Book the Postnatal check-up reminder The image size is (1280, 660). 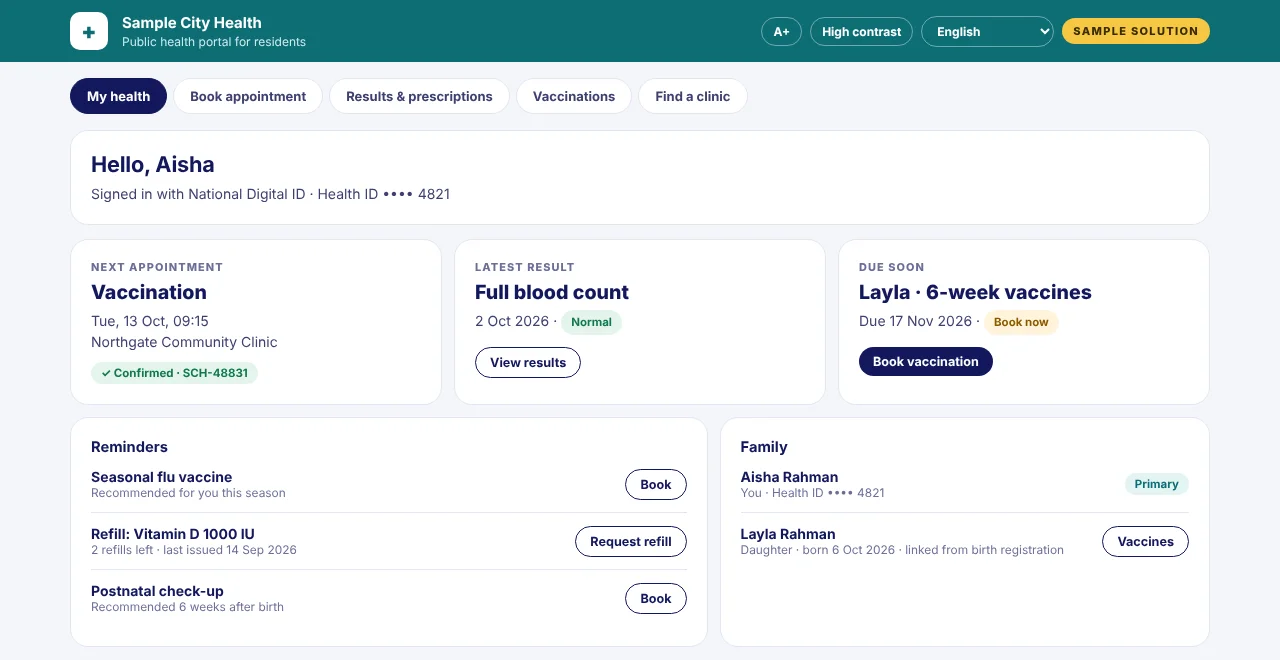[x=656, y=598]
